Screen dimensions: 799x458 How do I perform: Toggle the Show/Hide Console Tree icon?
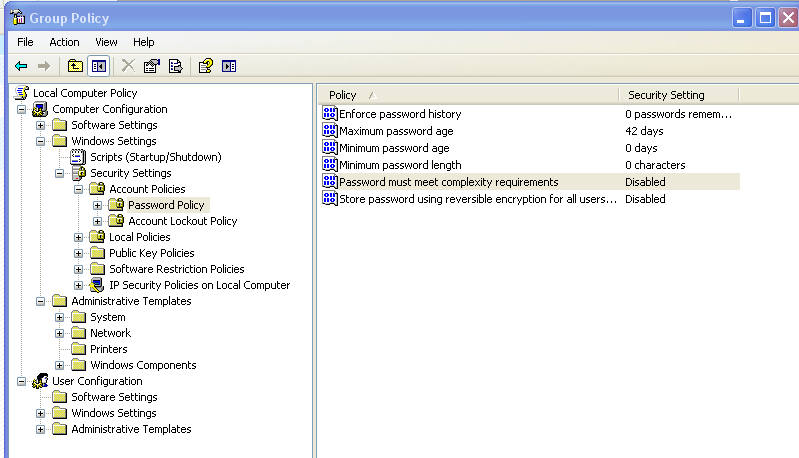point(98,66)
